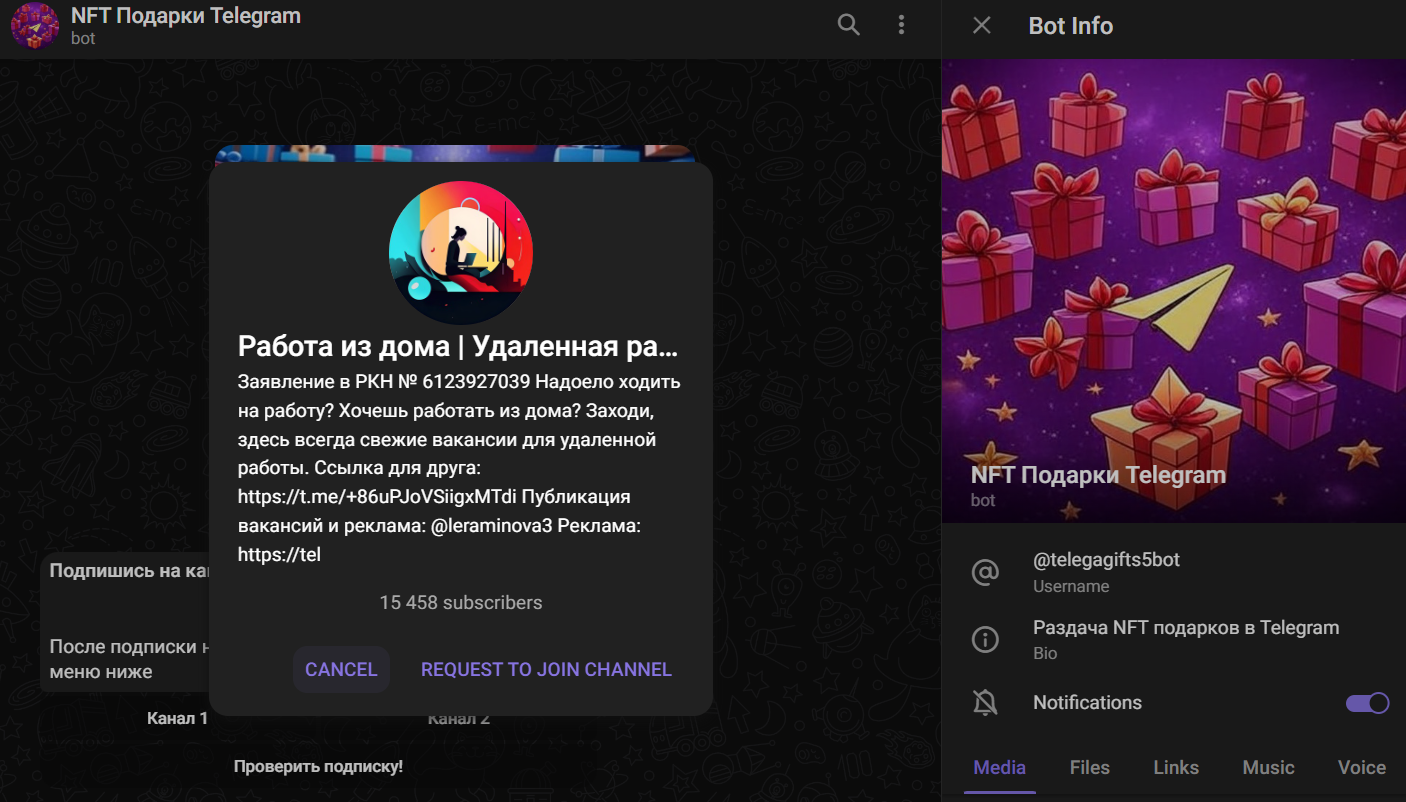1406x802 pixels.
Task: Click the NFT Подарки Telegram header title
Action: pyautogui.click(x=186, y=16)
